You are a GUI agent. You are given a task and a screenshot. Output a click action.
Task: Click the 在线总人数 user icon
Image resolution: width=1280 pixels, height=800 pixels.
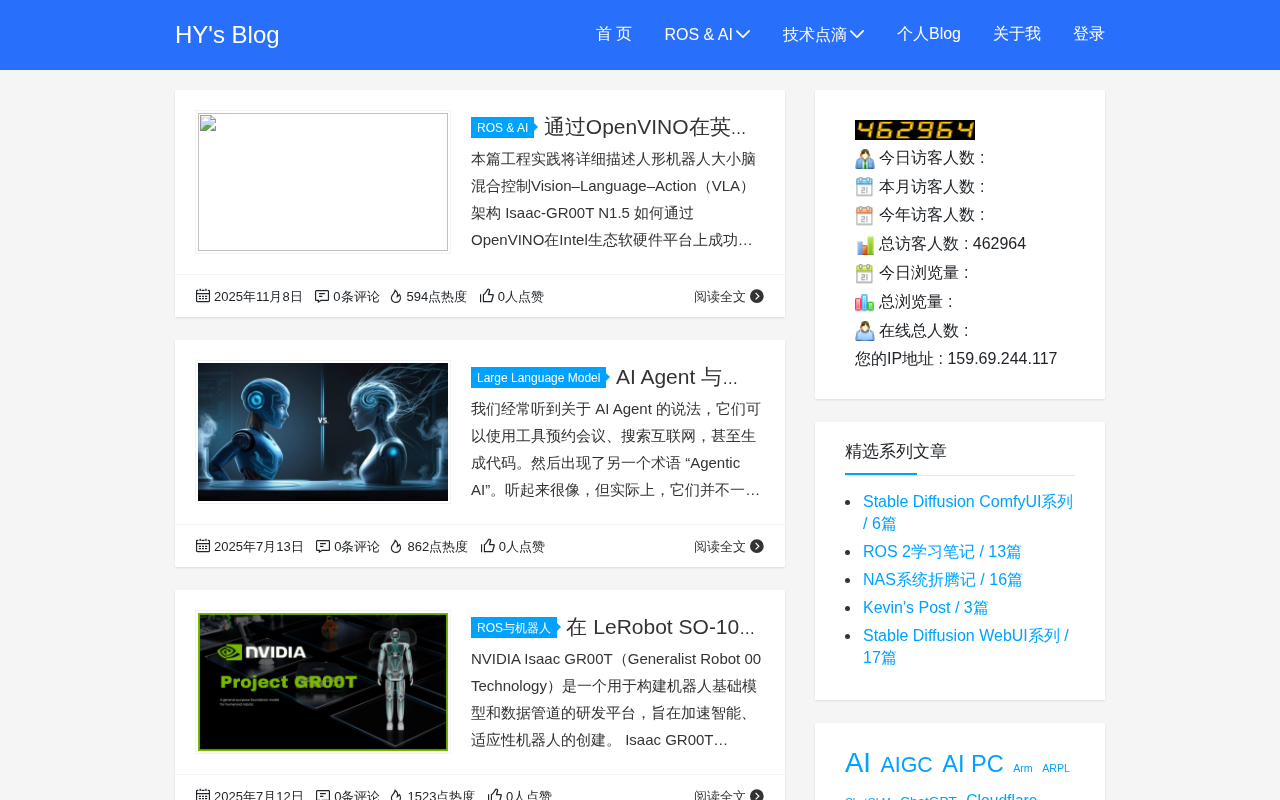[x=865, y=331]
